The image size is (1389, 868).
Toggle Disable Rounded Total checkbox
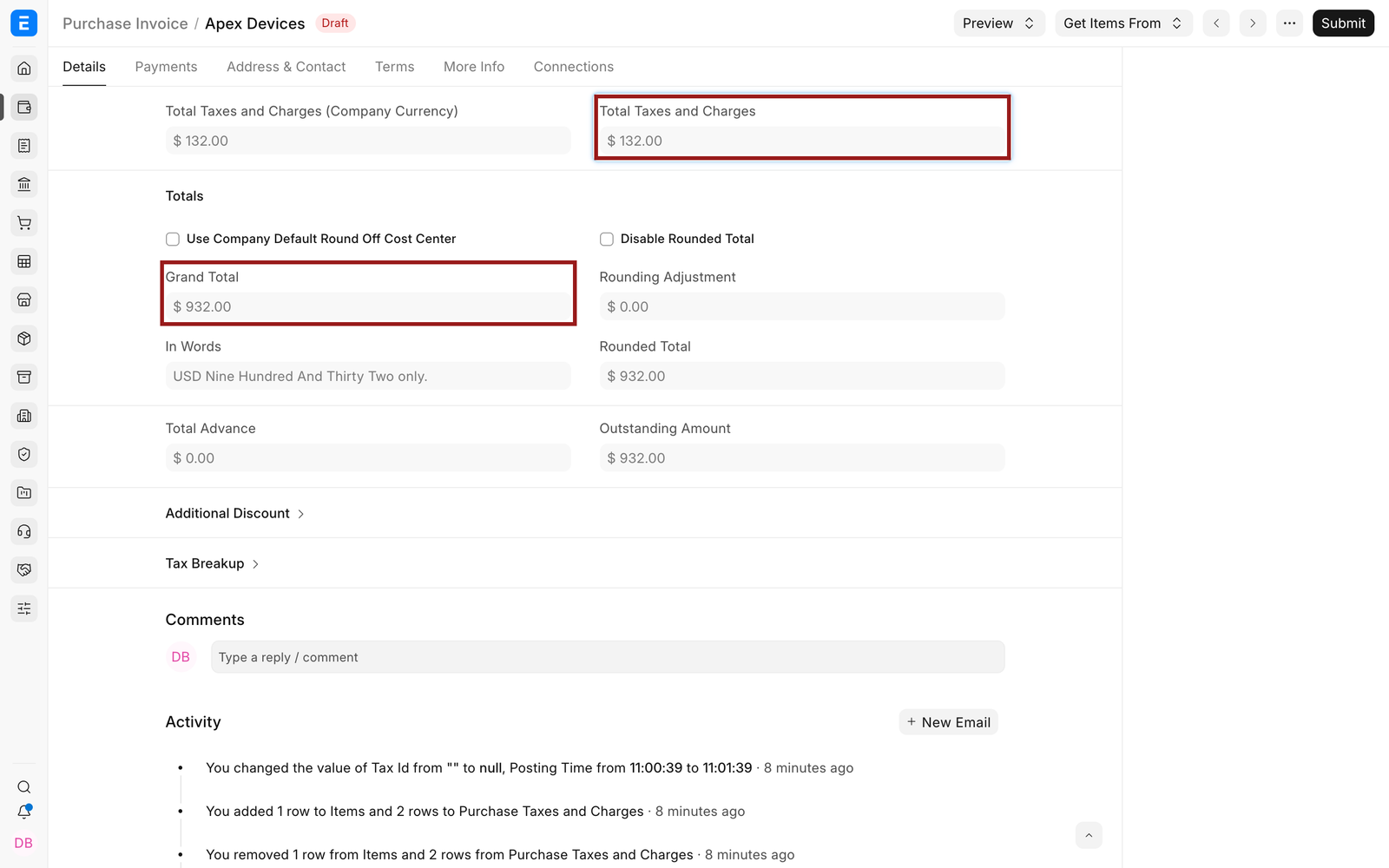[x=607, y=239]
